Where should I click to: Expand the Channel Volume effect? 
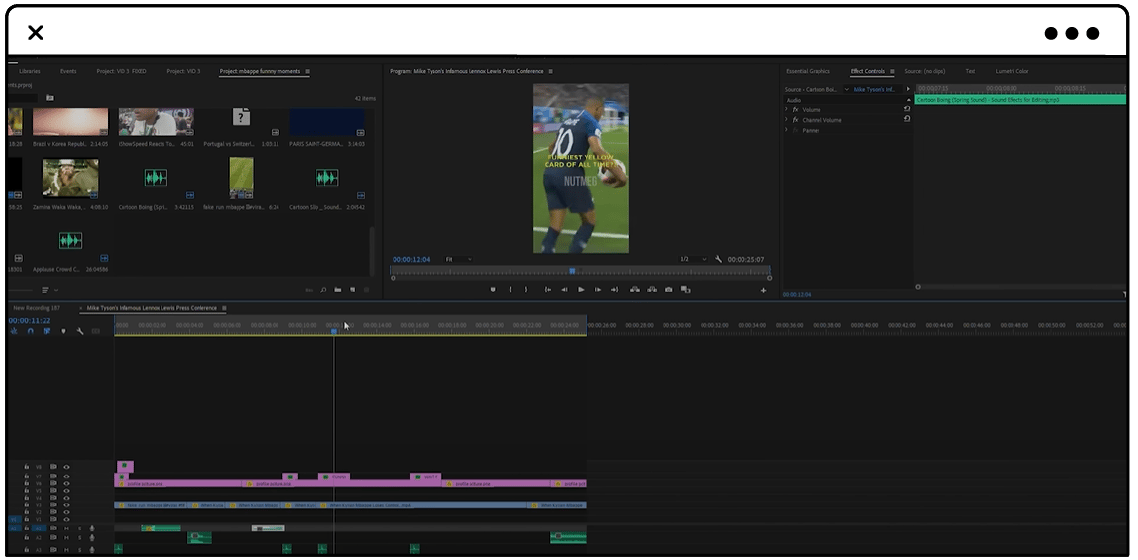(x=786, y=120)
